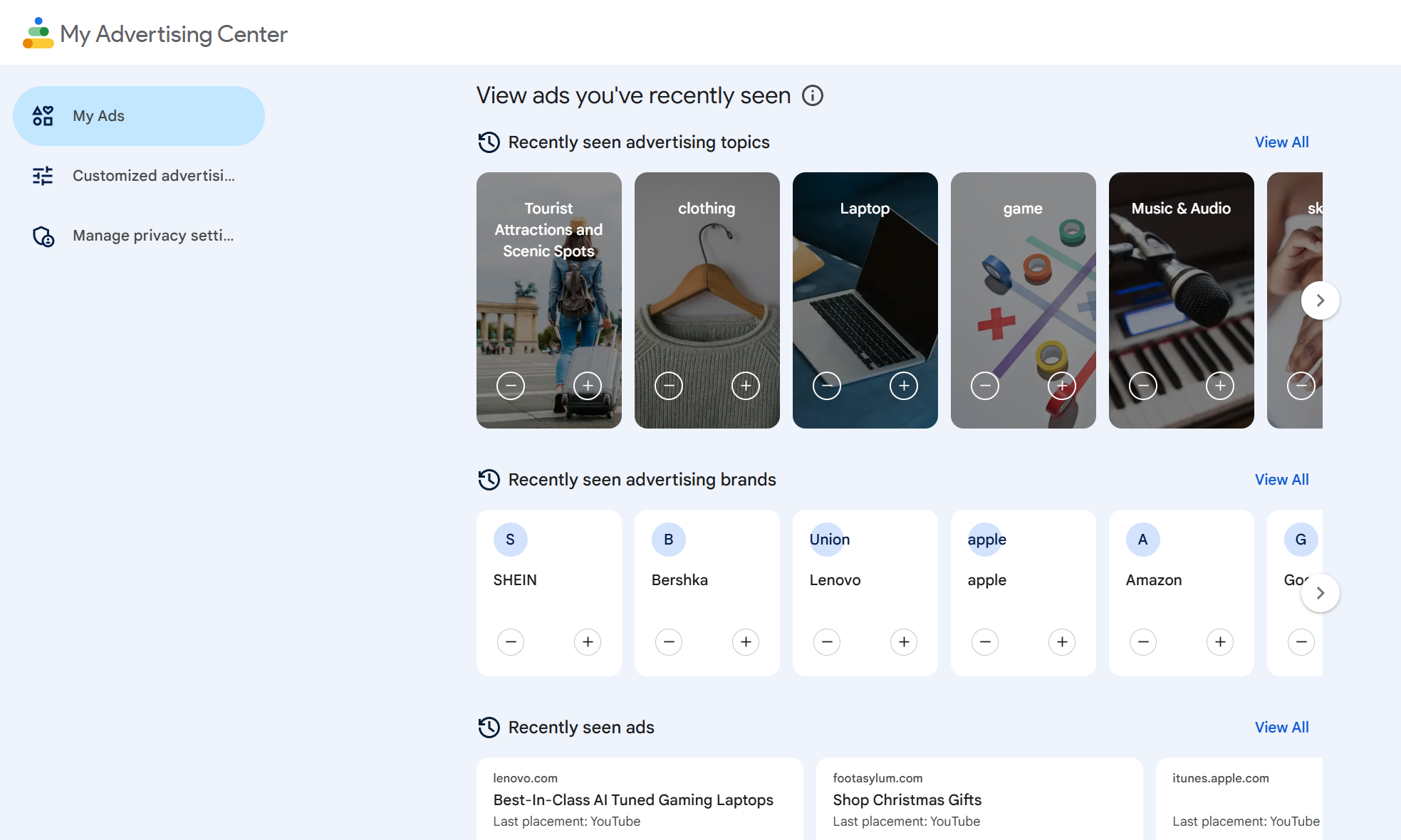1401x840 pixels.
Task: Click the My Advertising Center logo
Action: pyautogui.click(x=38, y=33)
